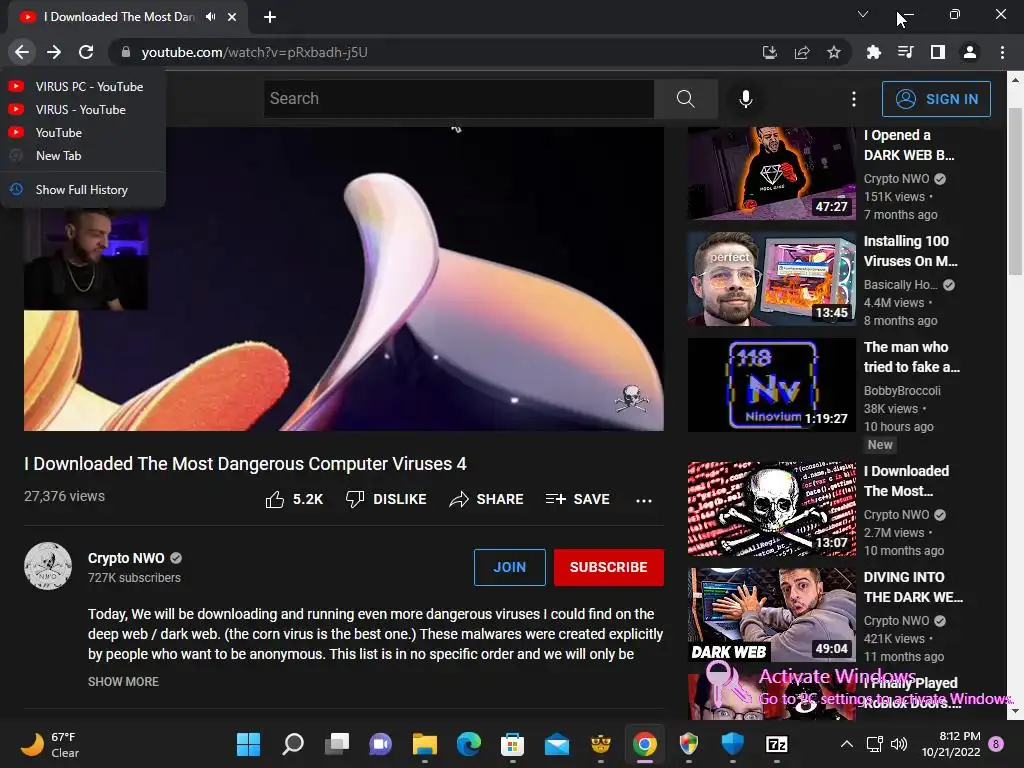Focus the YouTube Search field
This screenshot has height=768, width=1024.
pyautogui.click(x=459, y=99)
